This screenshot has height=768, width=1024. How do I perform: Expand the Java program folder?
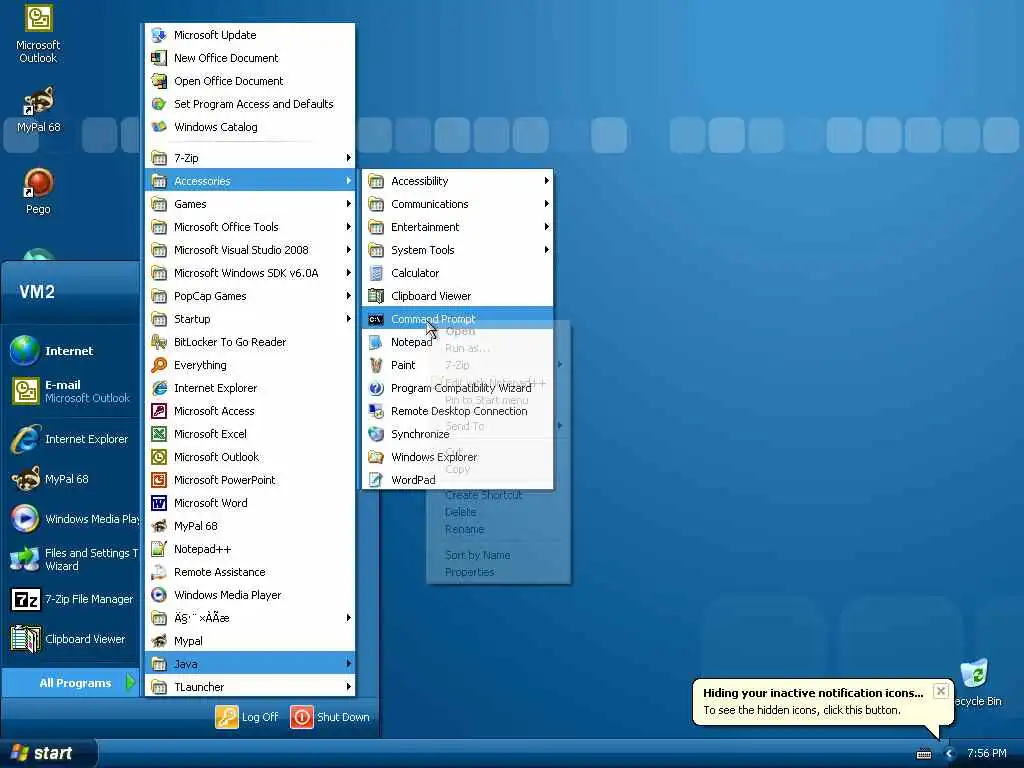pyautogui.click(x=249, y=664)
